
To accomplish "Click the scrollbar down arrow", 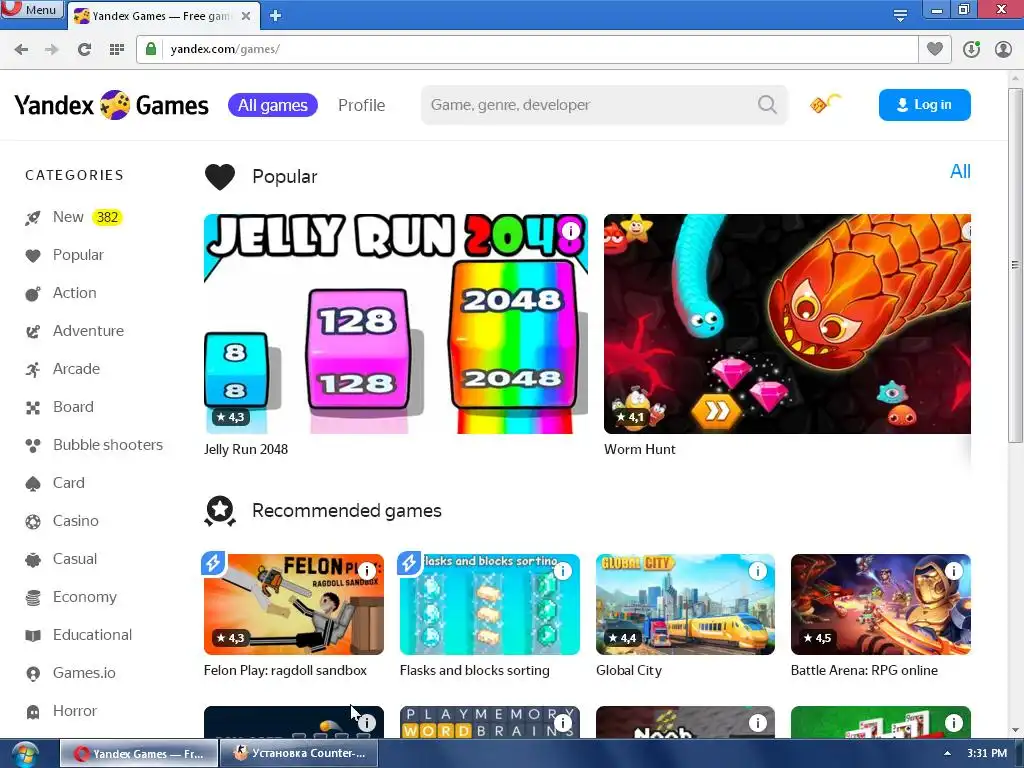I will coord(1015,730).
